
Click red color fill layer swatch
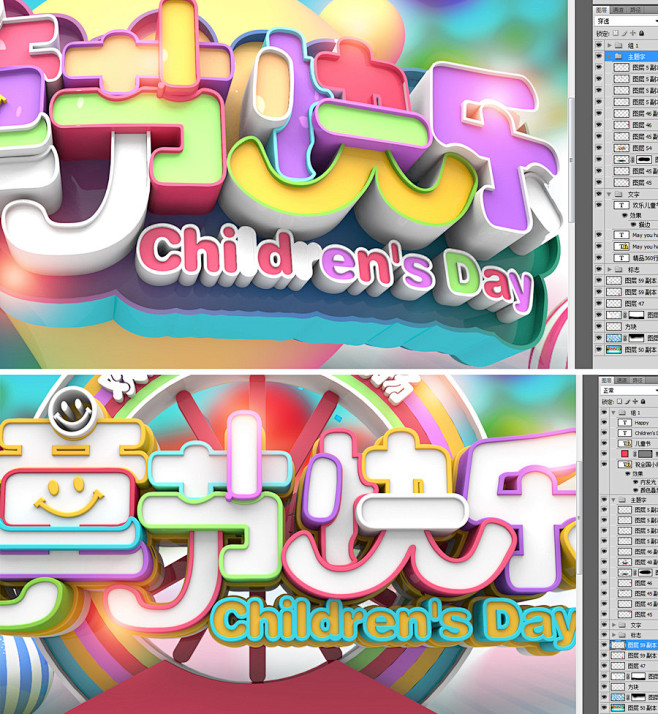pos(623,452)
